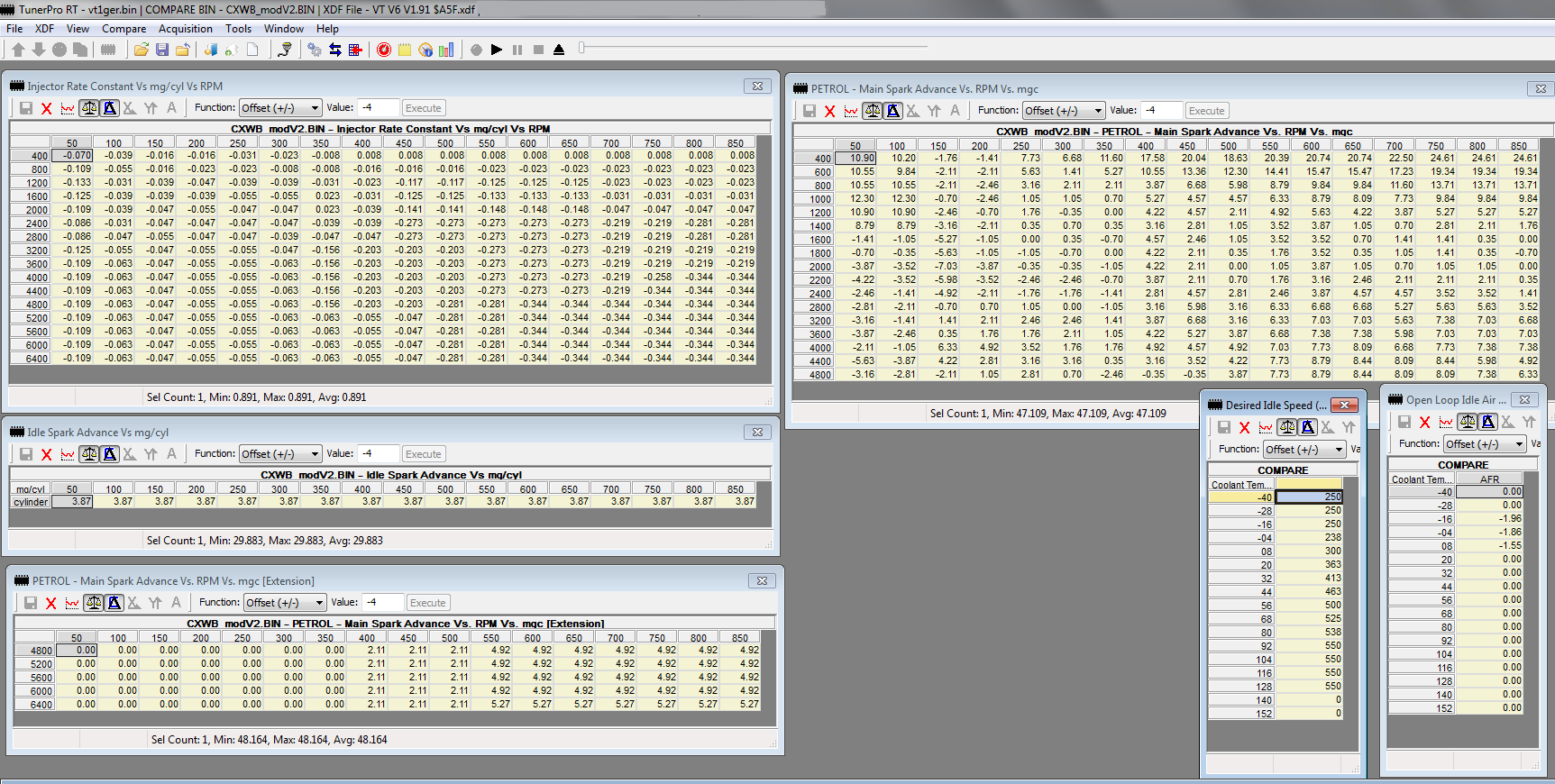Toggle compare scale button in Open Loop Idle Air window
This screenshot has width=1555, height=784.
pyautogui.click(x=1468, y=422)
